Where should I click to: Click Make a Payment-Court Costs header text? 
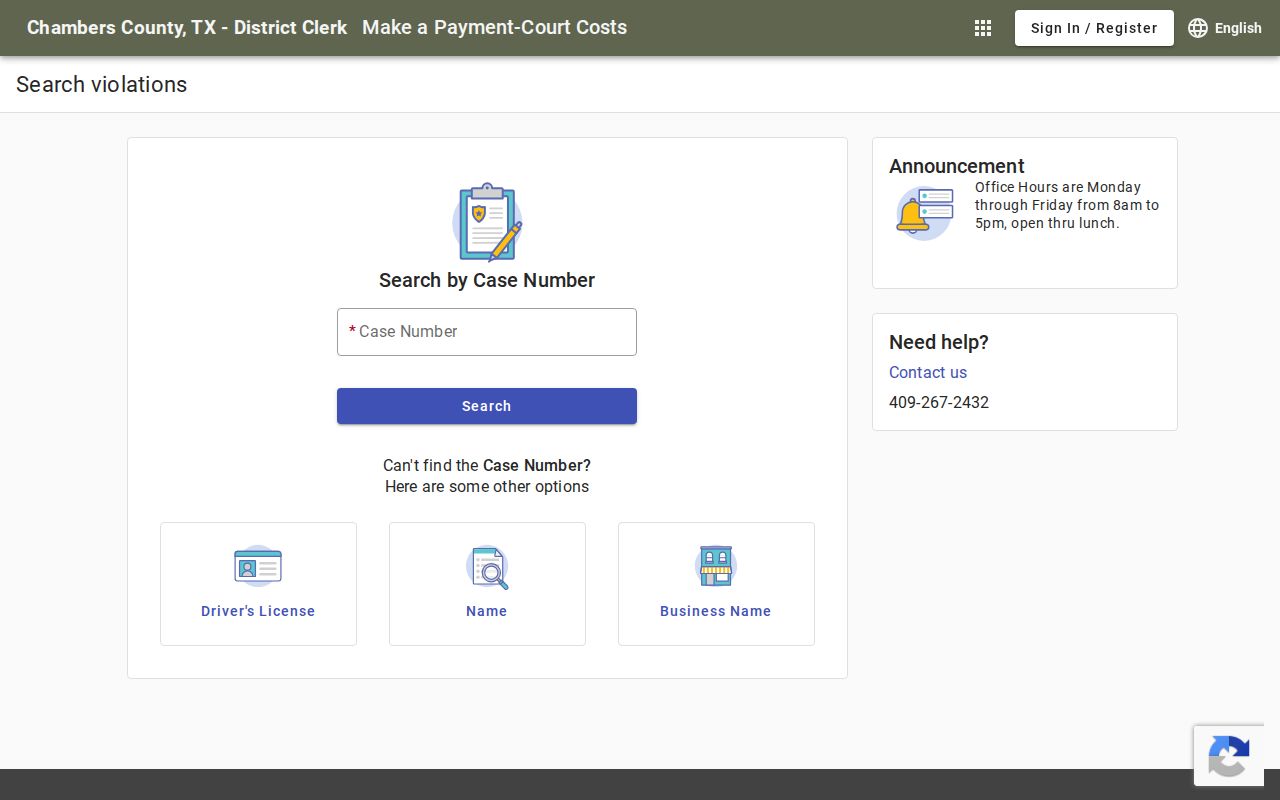click(495, 28)
